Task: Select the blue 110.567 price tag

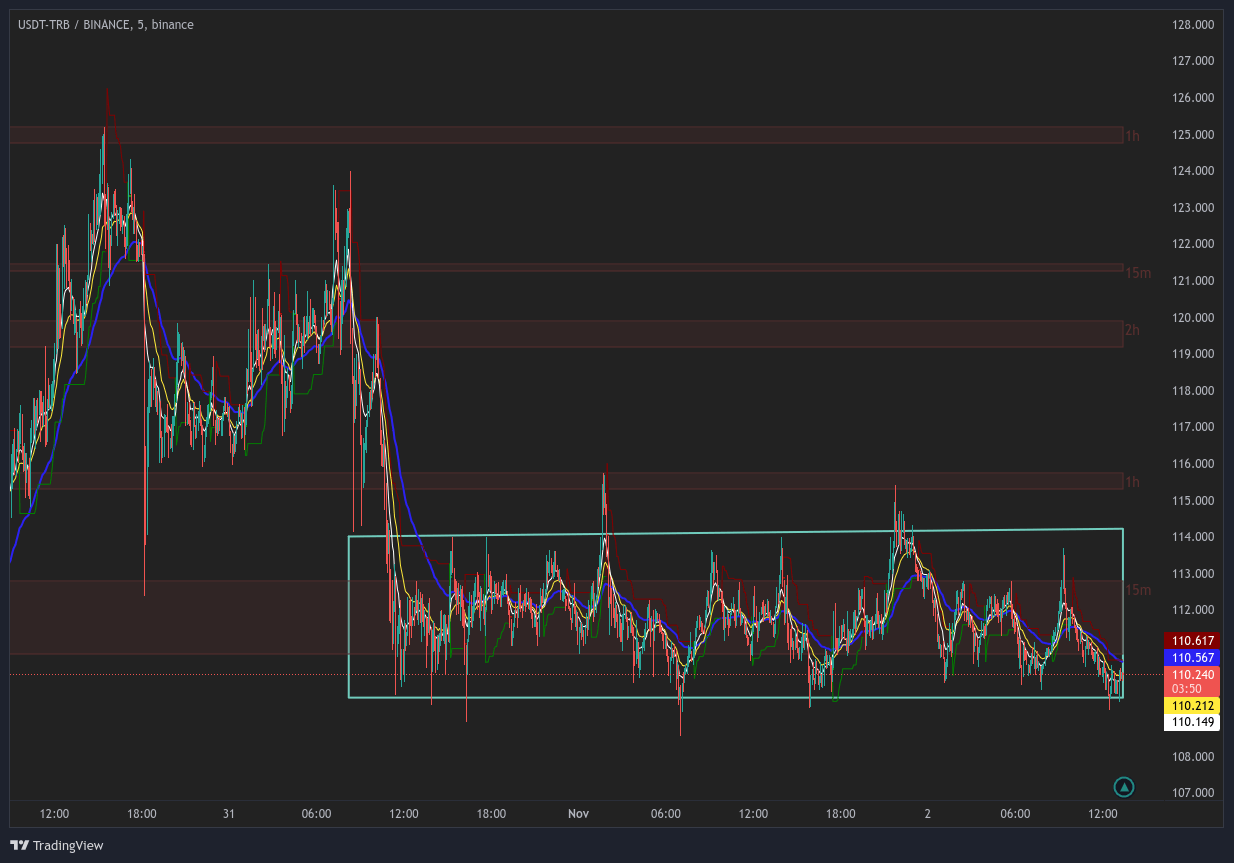Action: tap(1191, 657)
